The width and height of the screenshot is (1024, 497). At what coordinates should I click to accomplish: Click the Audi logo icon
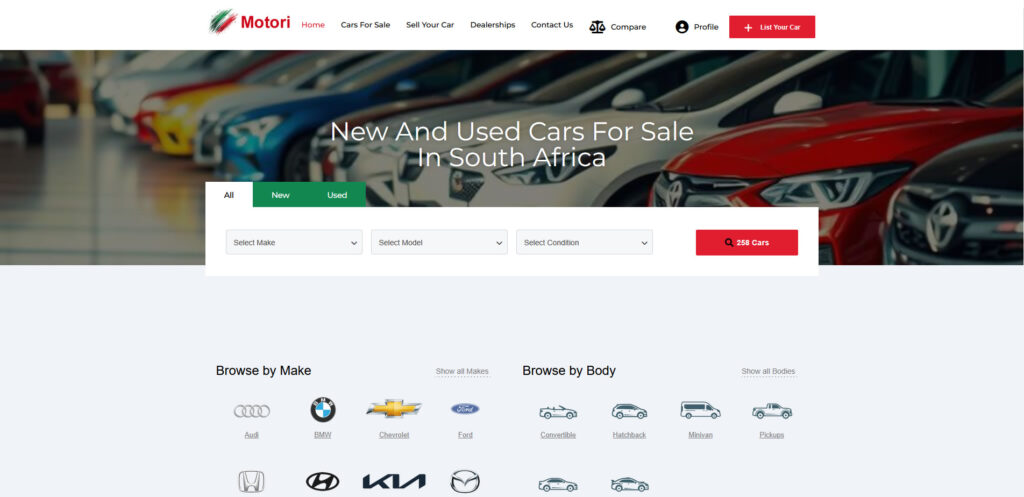click(251, 411)
